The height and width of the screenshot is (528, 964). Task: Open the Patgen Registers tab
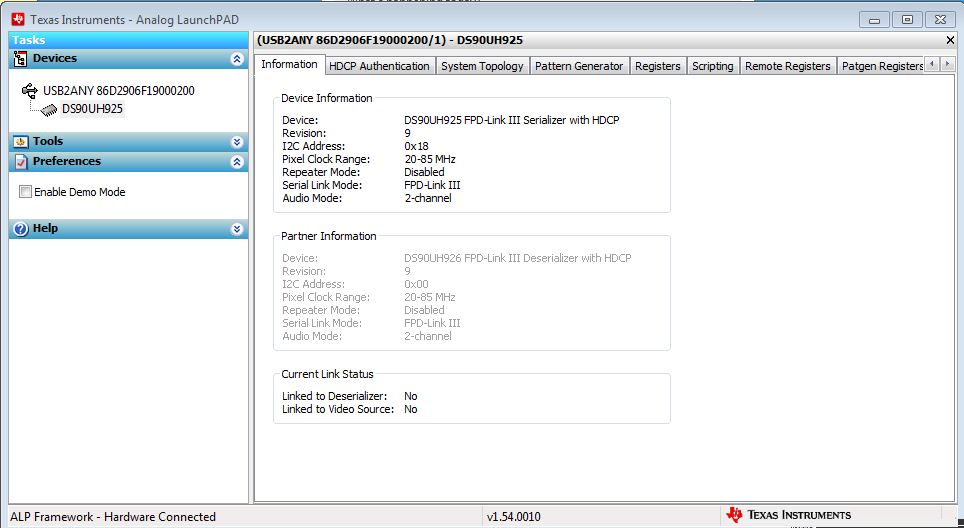(882, 66)
